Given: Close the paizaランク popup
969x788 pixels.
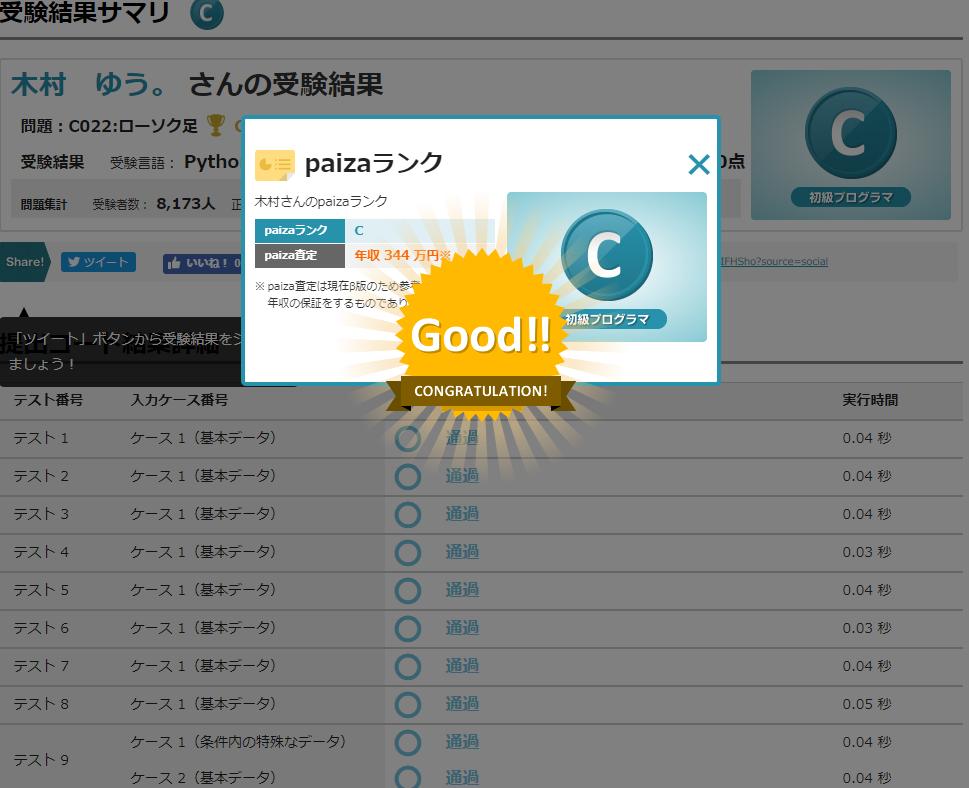Looking at the screenshot, I should click(x=698, y=164).
